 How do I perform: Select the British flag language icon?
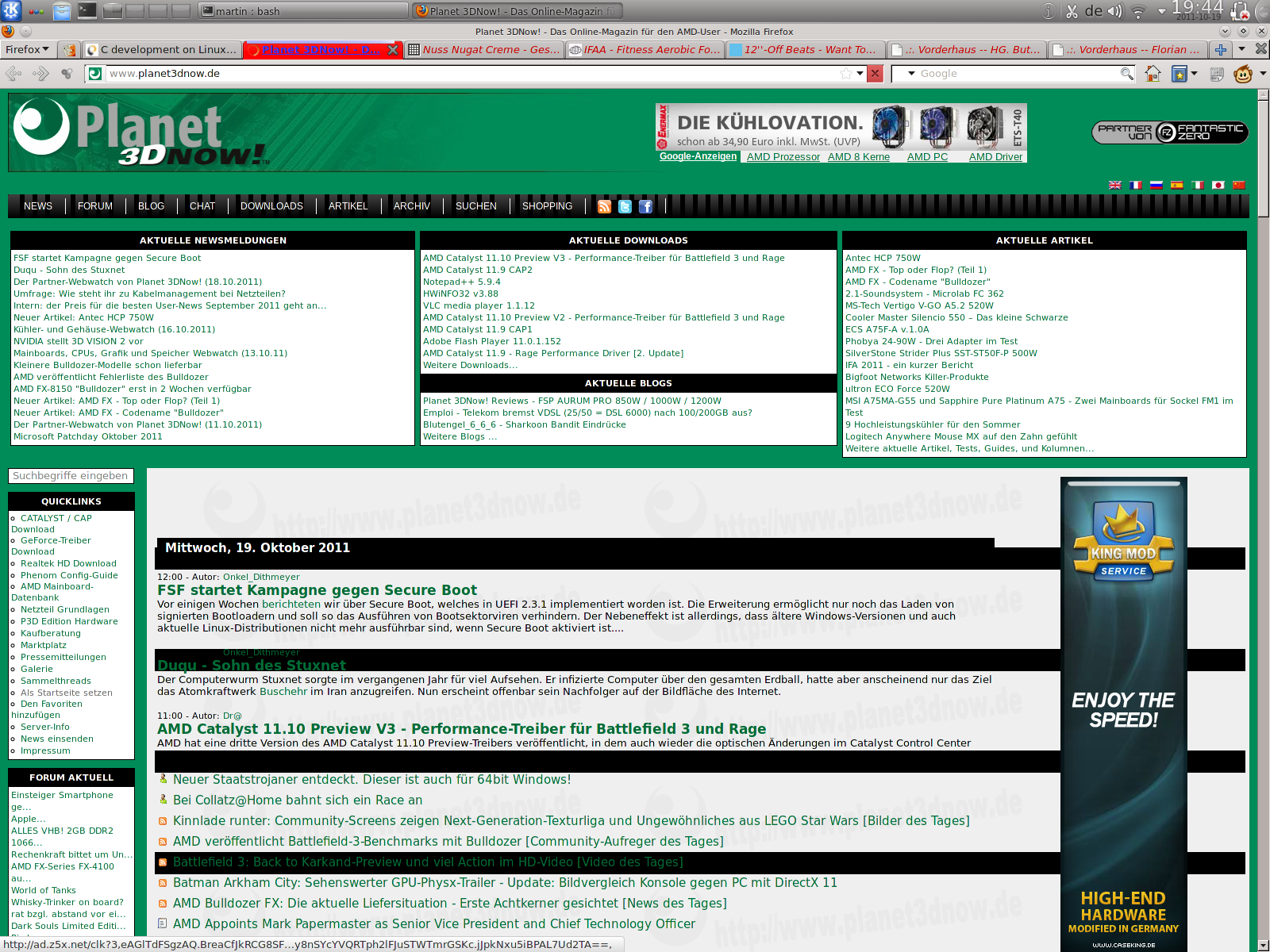(1115, 185)
